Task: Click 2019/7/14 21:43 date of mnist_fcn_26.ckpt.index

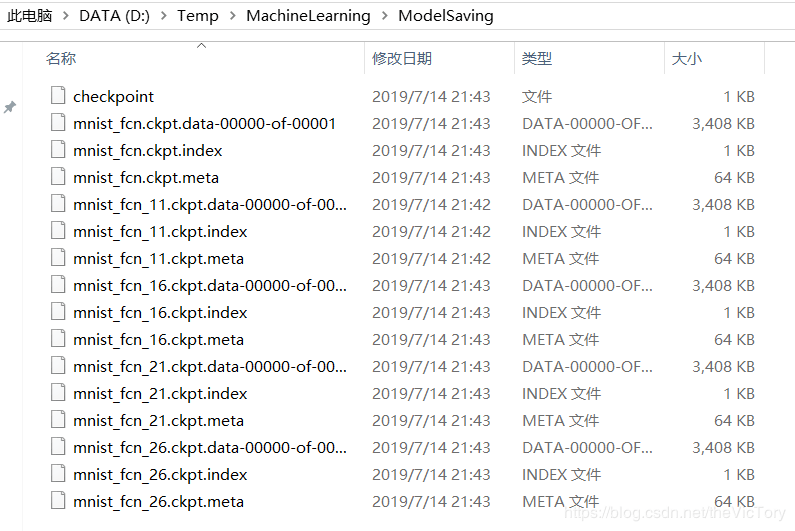Action: click(431, 475)
